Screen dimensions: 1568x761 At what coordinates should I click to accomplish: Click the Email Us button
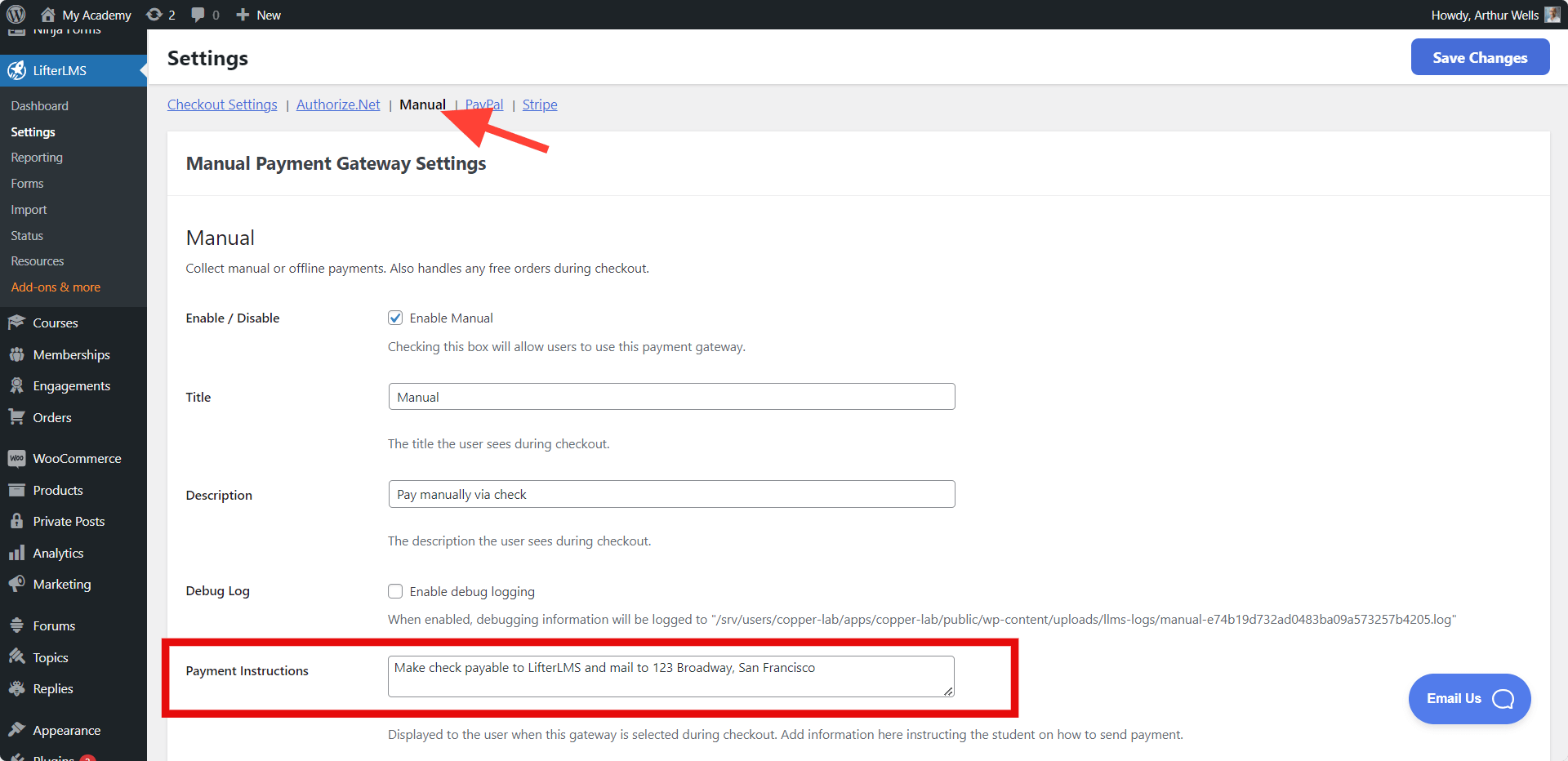(1469, 699)
